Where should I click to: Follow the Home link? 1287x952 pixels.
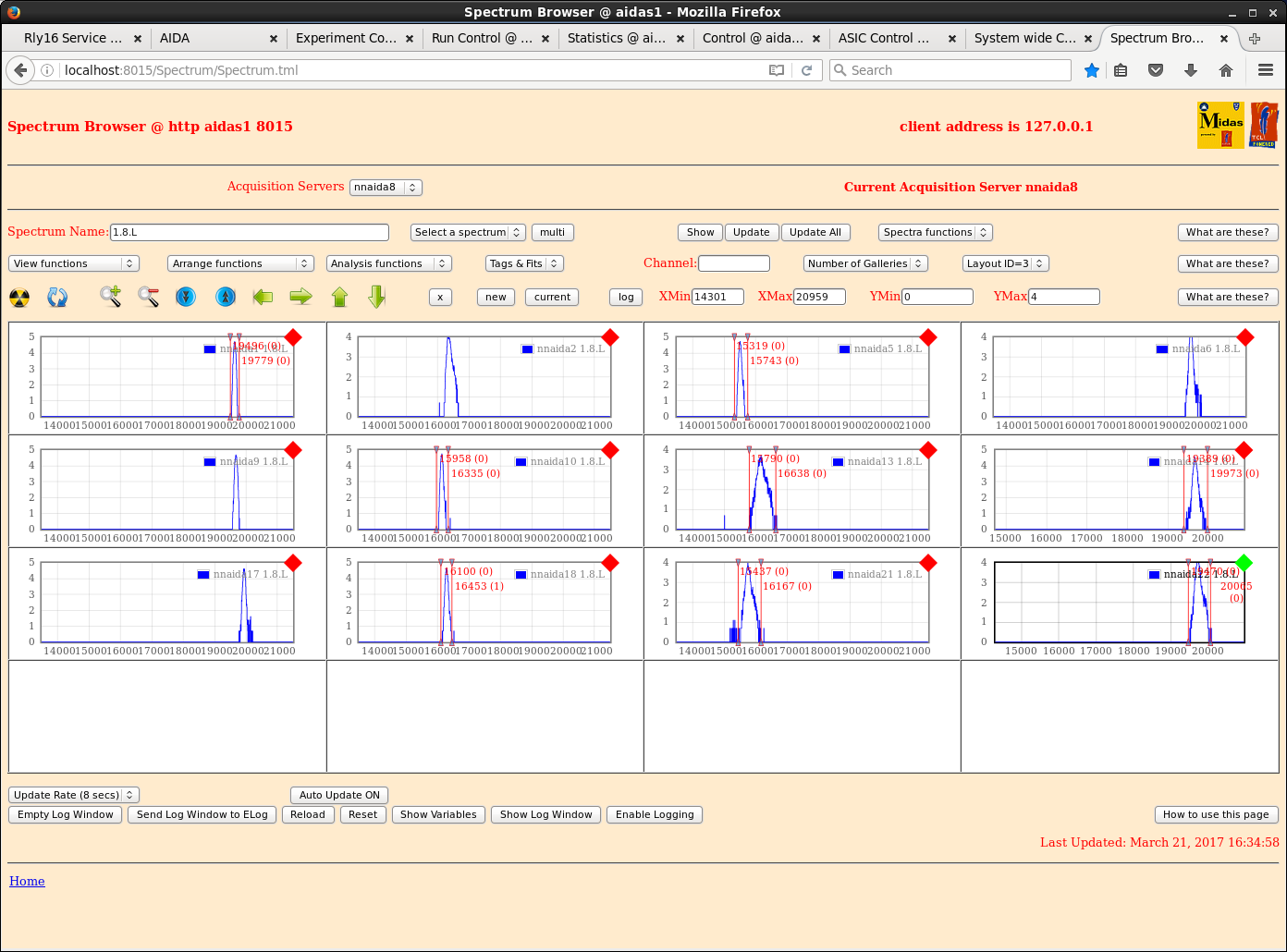pos(27,881)
